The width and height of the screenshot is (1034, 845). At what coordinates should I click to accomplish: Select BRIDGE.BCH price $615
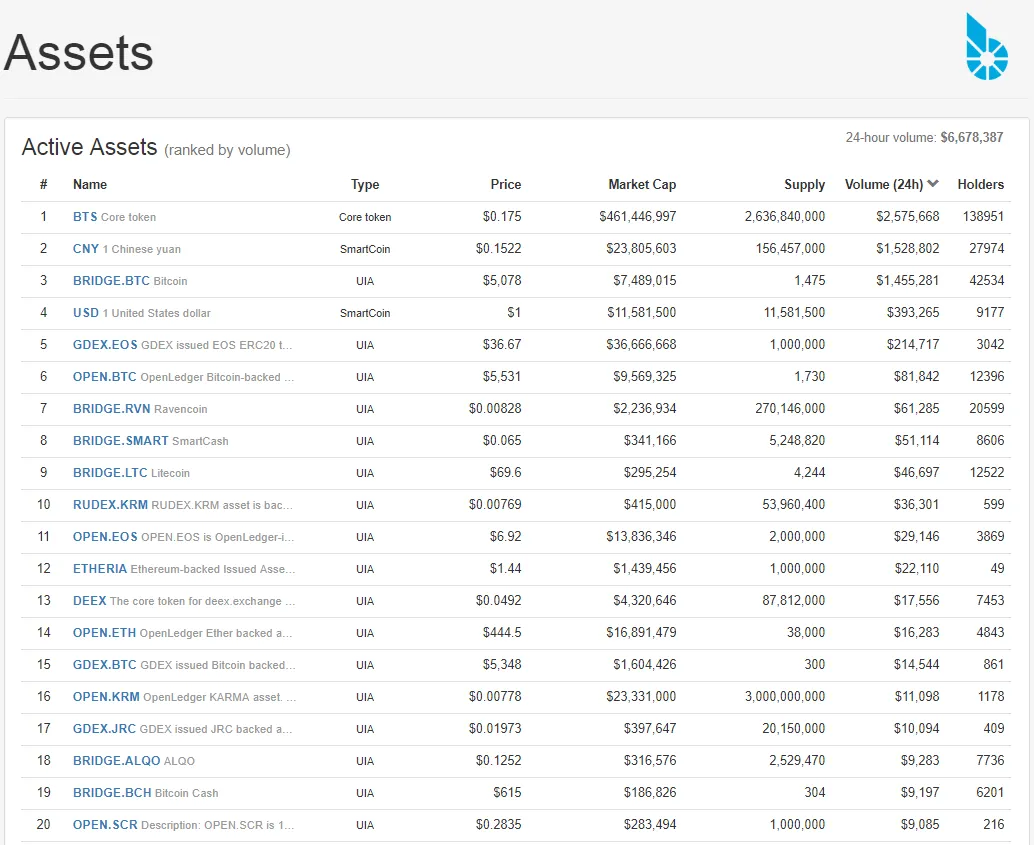[507, 792]
